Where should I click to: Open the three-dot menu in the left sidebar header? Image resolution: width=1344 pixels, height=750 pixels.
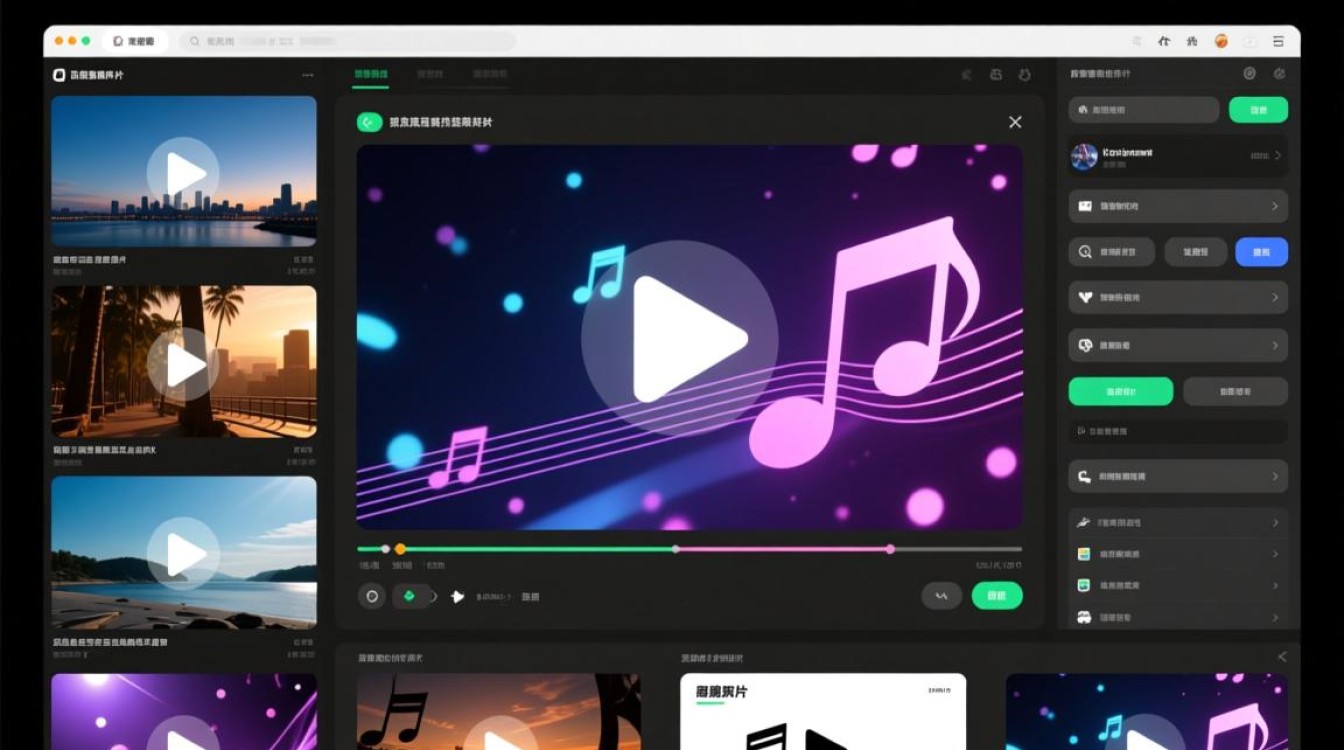307,75
